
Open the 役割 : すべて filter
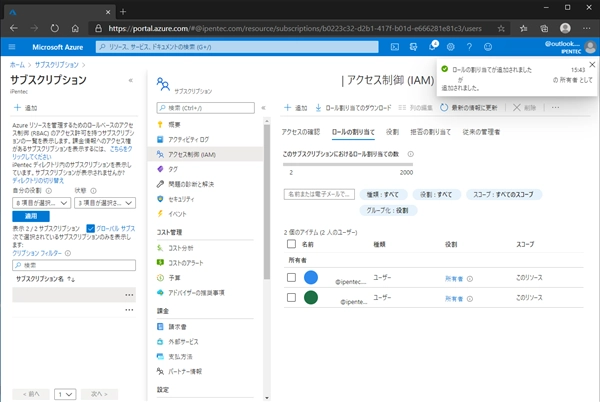pyautogui.click(x=436, y=195)
